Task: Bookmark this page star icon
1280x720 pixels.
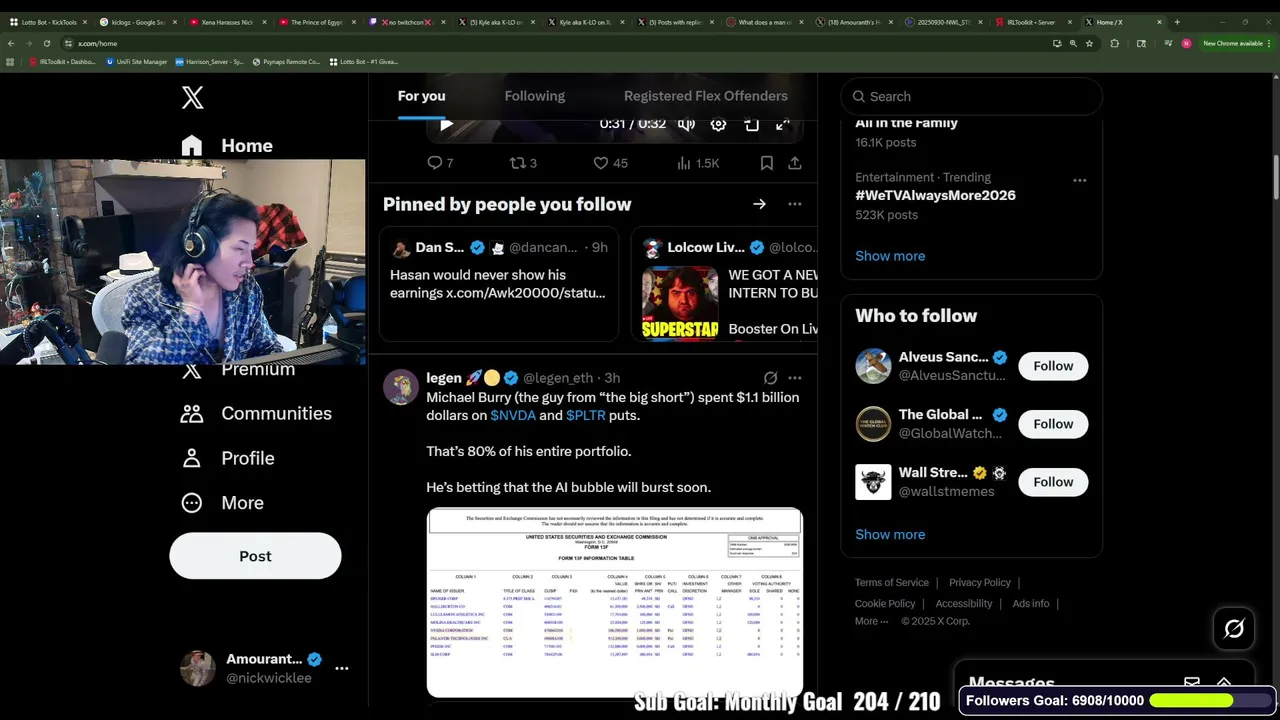Action: pos(1089,43)
